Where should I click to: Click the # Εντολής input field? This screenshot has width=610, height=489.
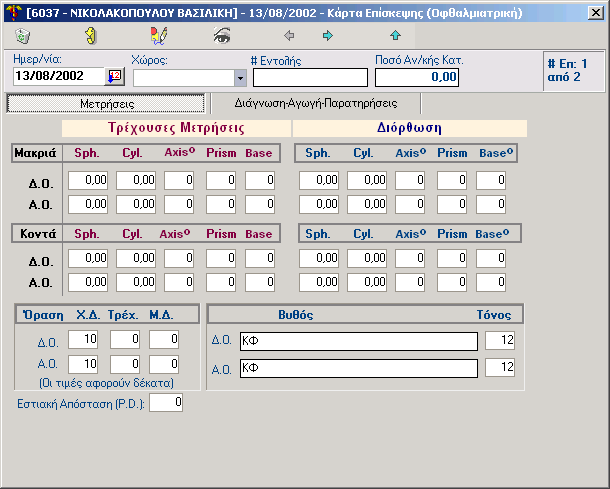(310, 77)
